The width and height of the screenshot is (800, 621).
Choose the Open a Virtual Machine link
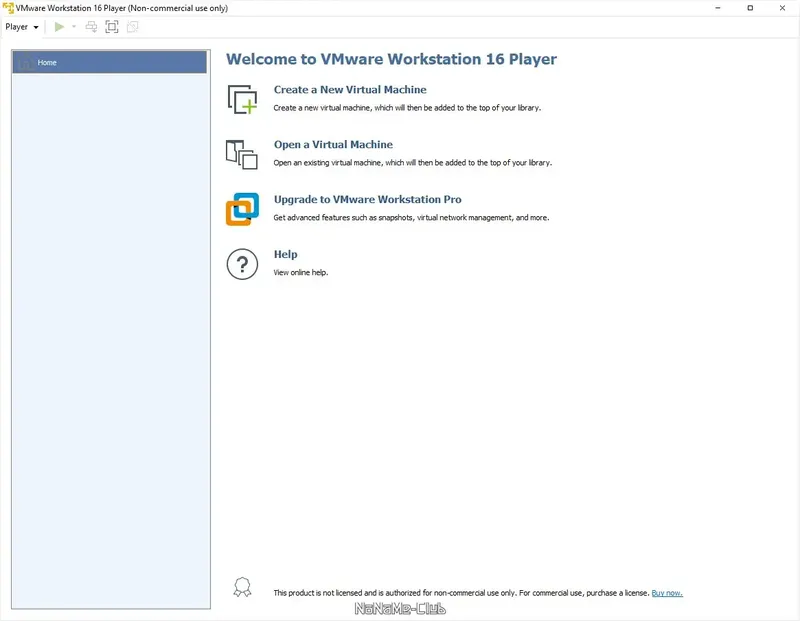click(x=333, y=145)
